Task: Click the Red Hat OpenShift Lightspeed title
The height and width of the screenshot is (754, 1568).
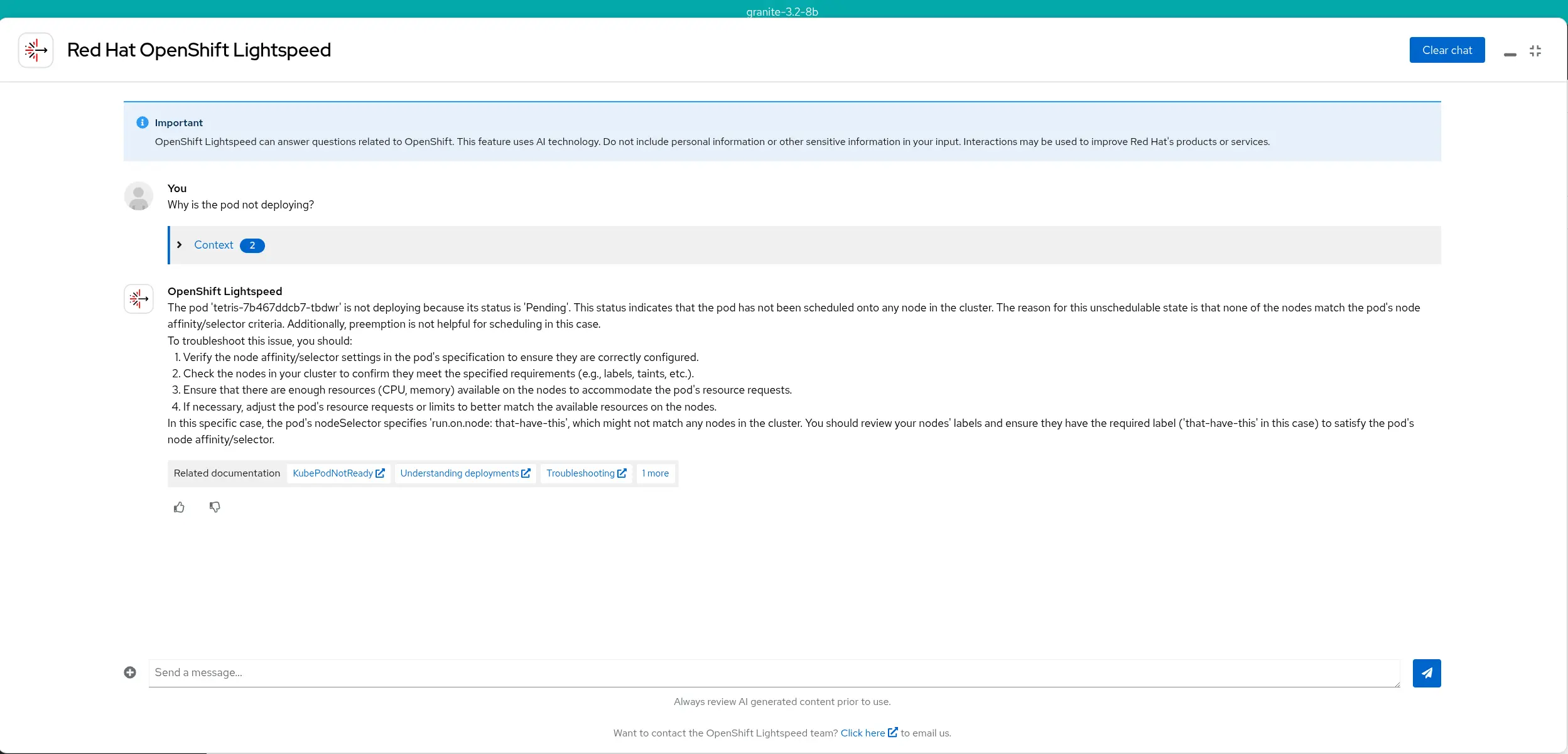Action: 199,50
